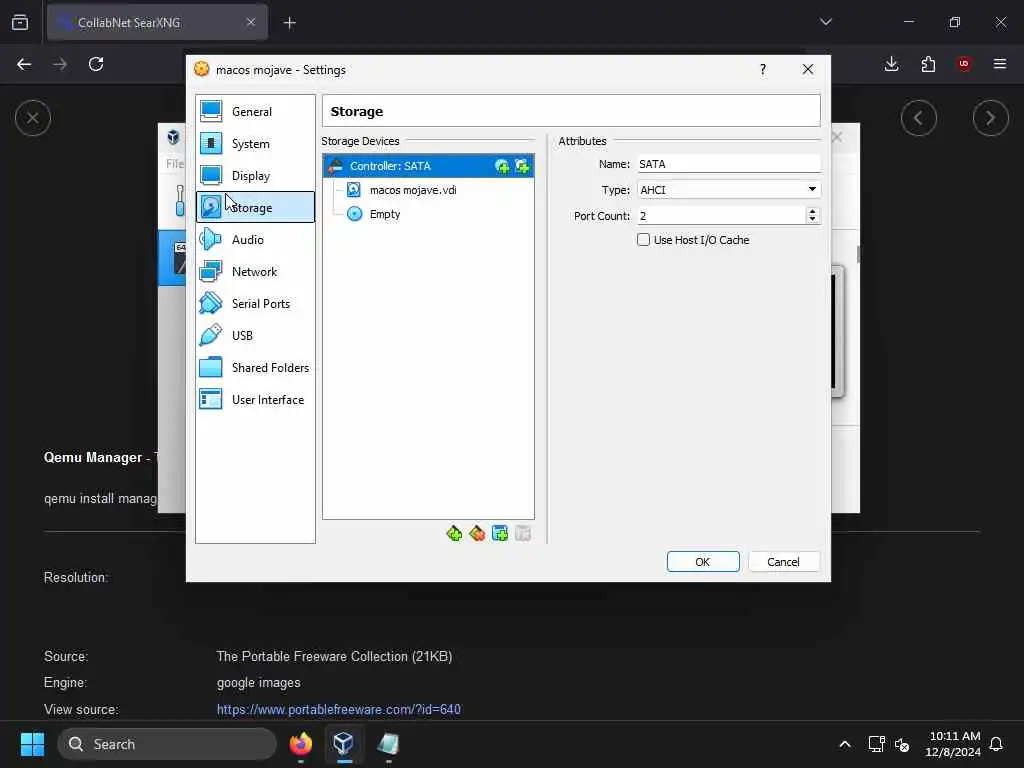Select the Empty optical drive entry
Image resolution: width=1024 pixels, height=768 pixels.
[428, 214]
